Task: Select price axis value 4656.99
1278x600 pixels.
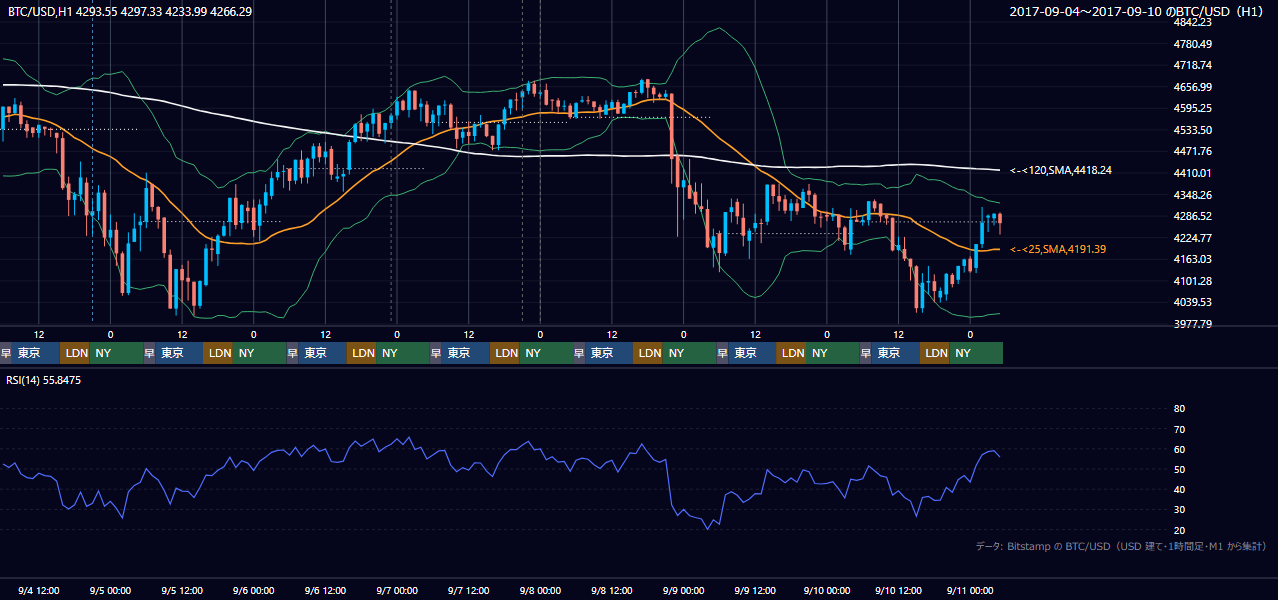Action: (1192, 87)
